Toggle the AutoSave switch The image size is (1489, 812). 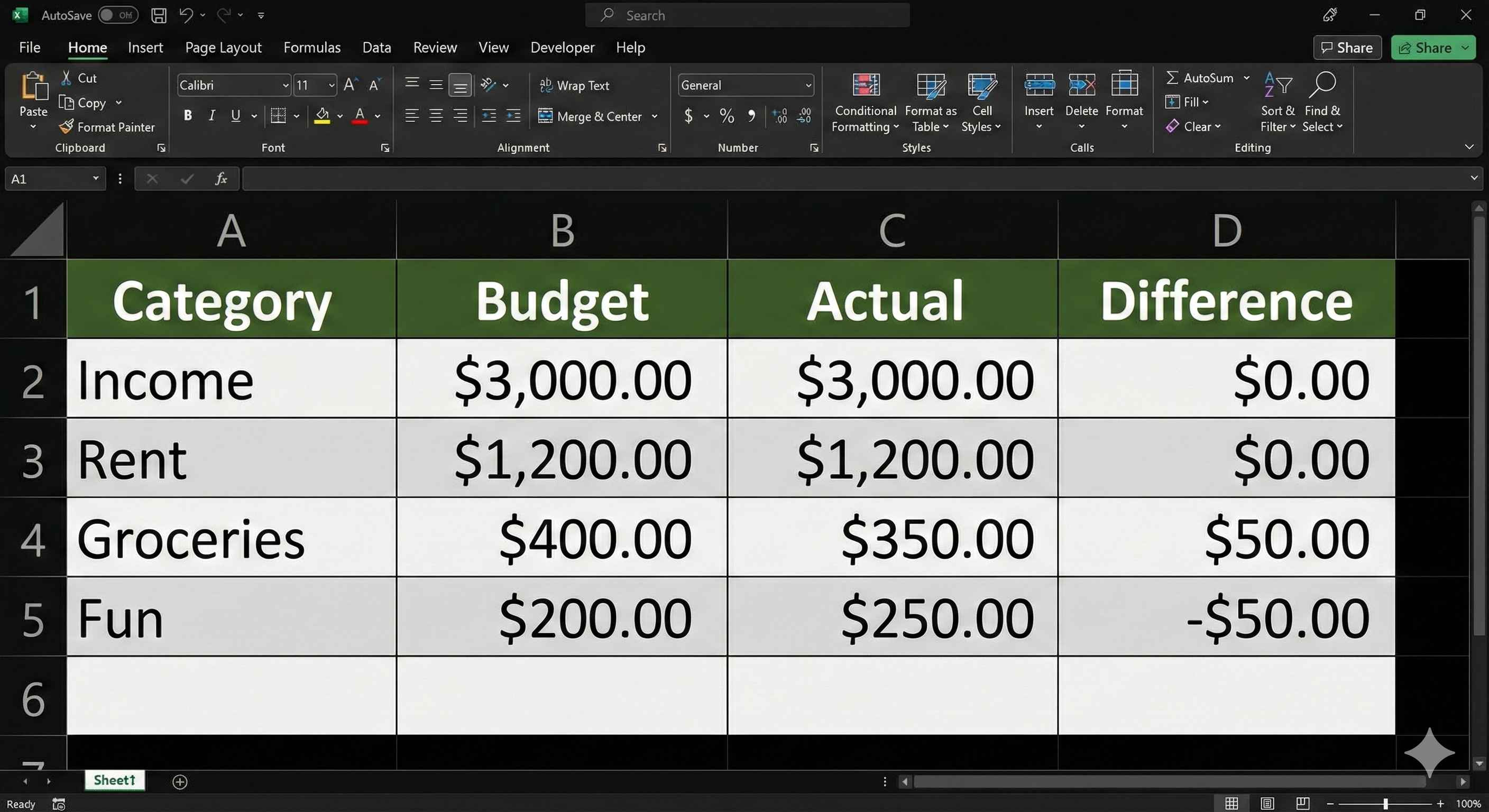click(x=117, y=15)
